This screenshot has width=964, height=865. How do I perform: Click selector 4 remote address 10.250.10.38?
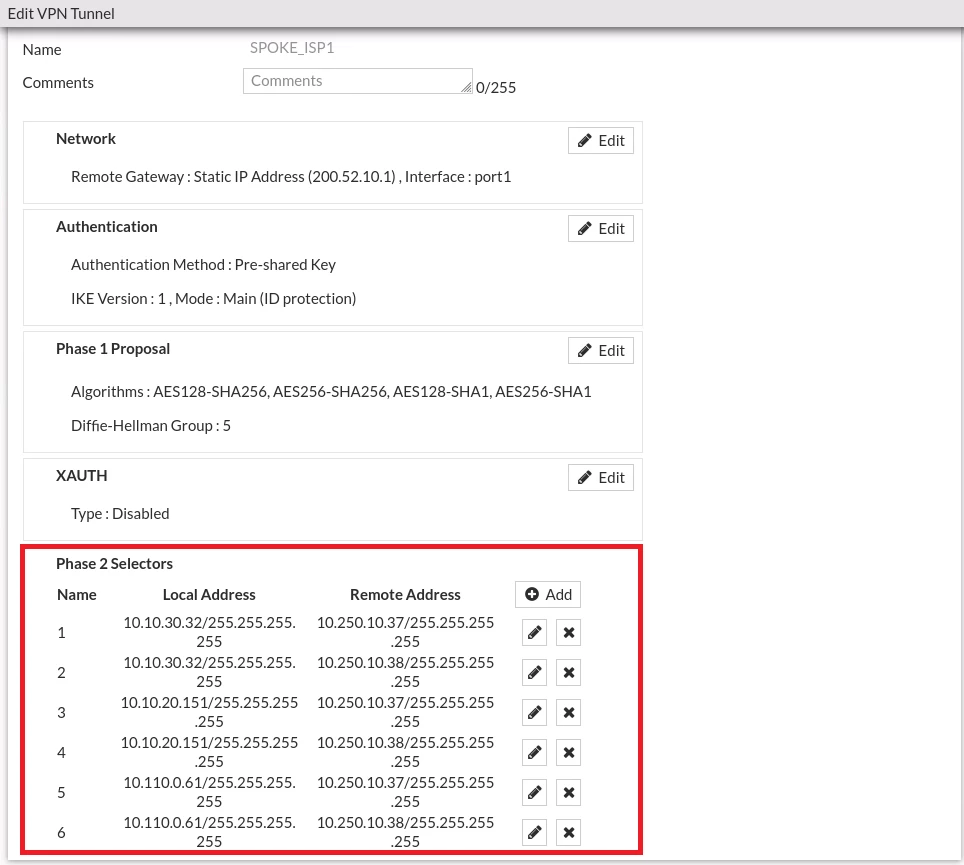point(405,752)
